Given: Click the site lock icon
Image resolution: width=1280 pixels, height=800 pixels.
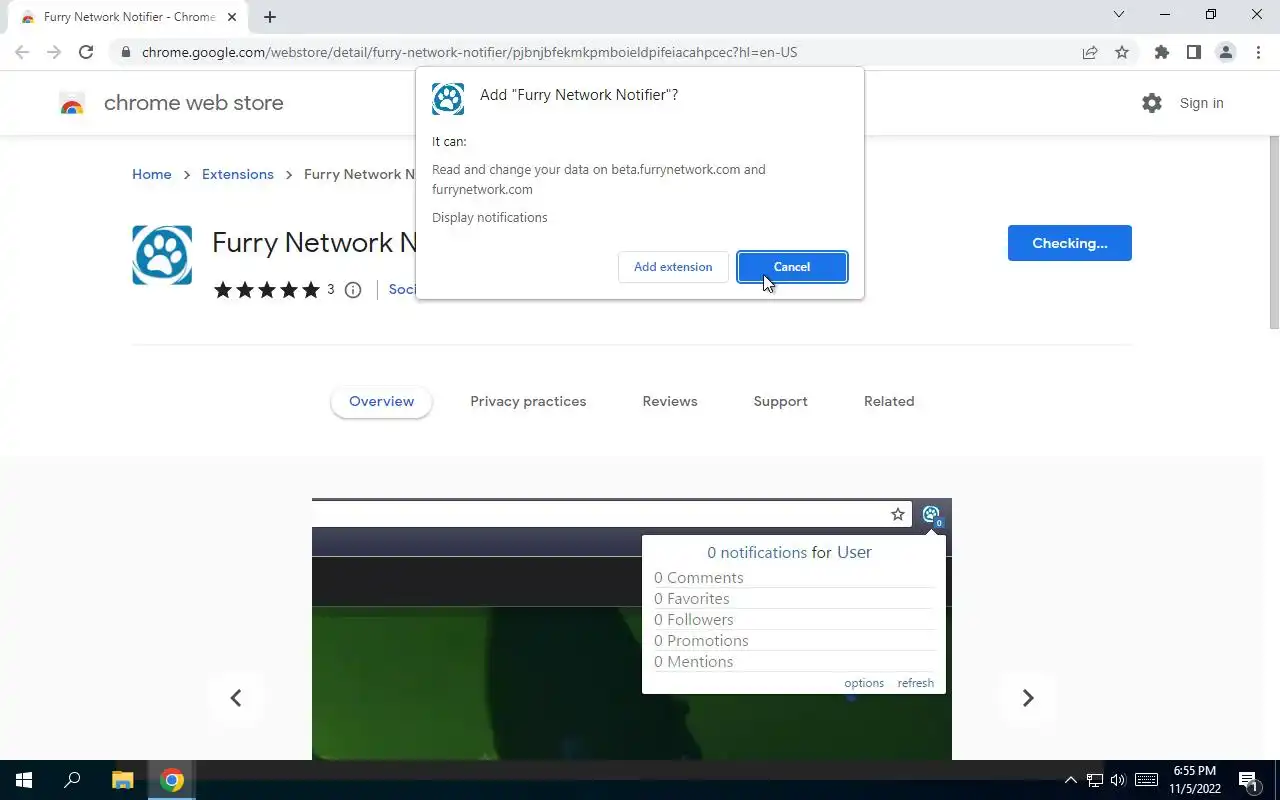Looking at the screenshot, I should [x=125, y=52].
